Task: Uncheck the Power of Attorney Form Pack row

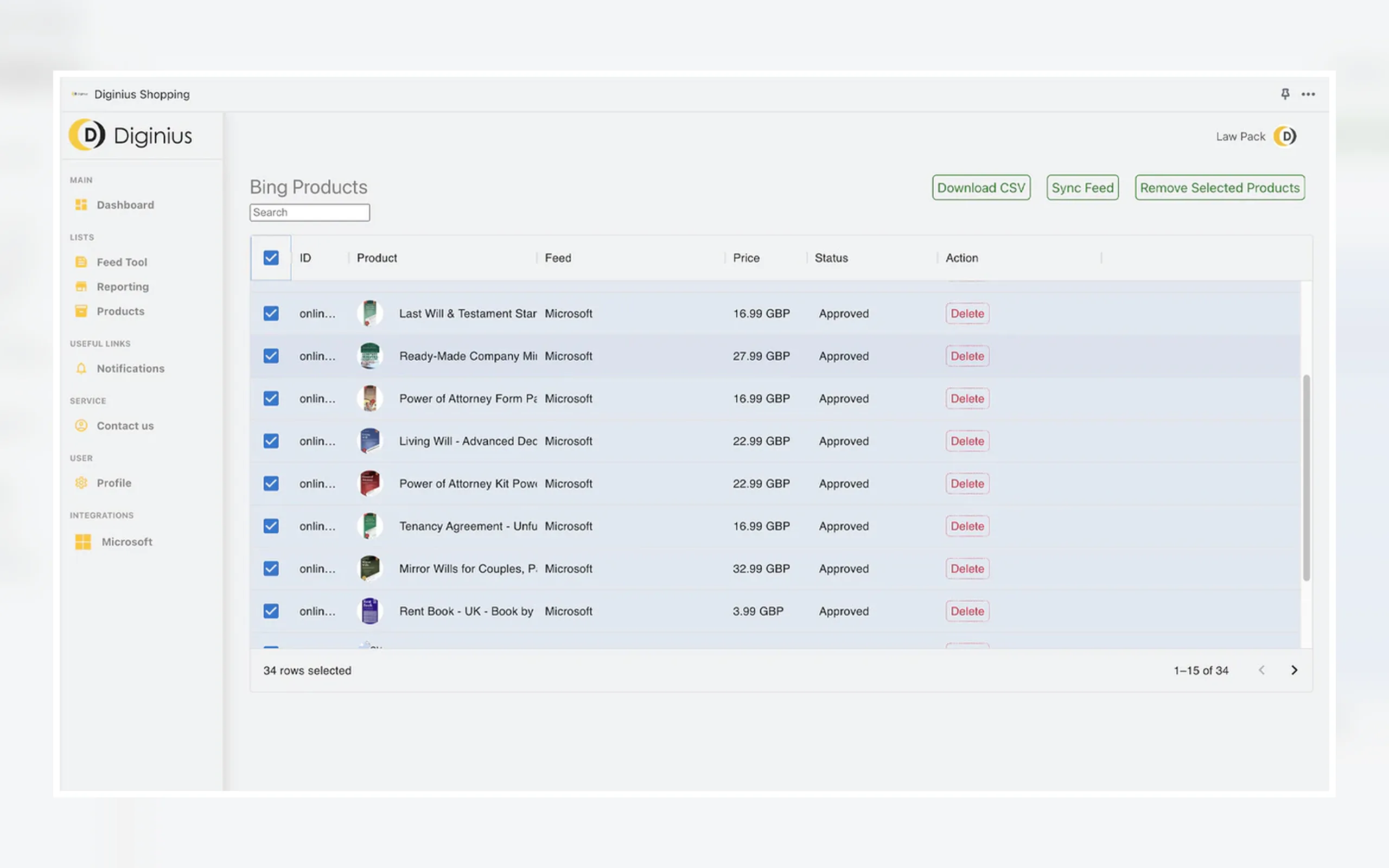Action: click(271, 398)
